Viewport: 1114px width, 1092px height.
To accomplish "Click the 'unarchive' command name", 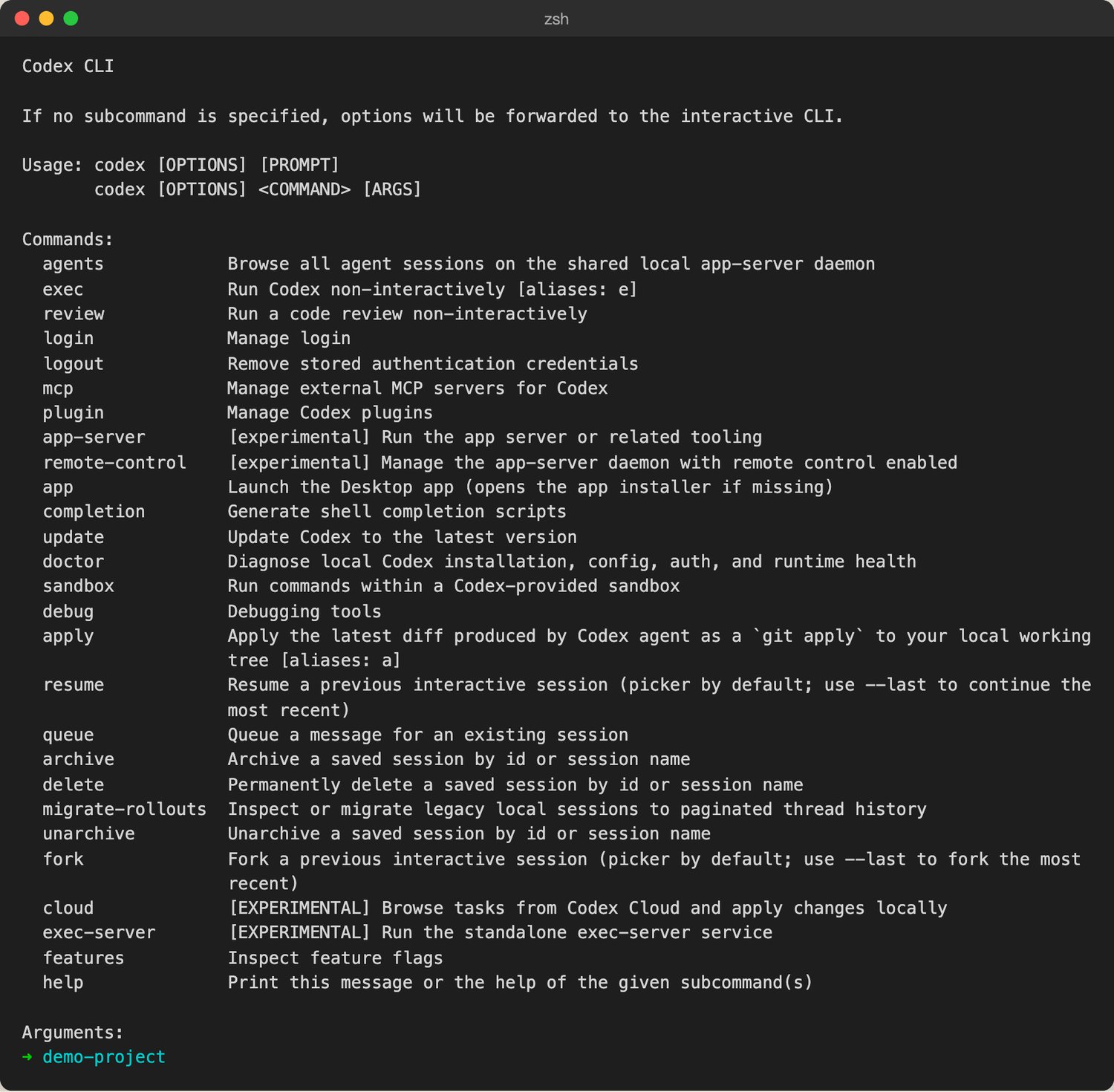I will 88,834.
